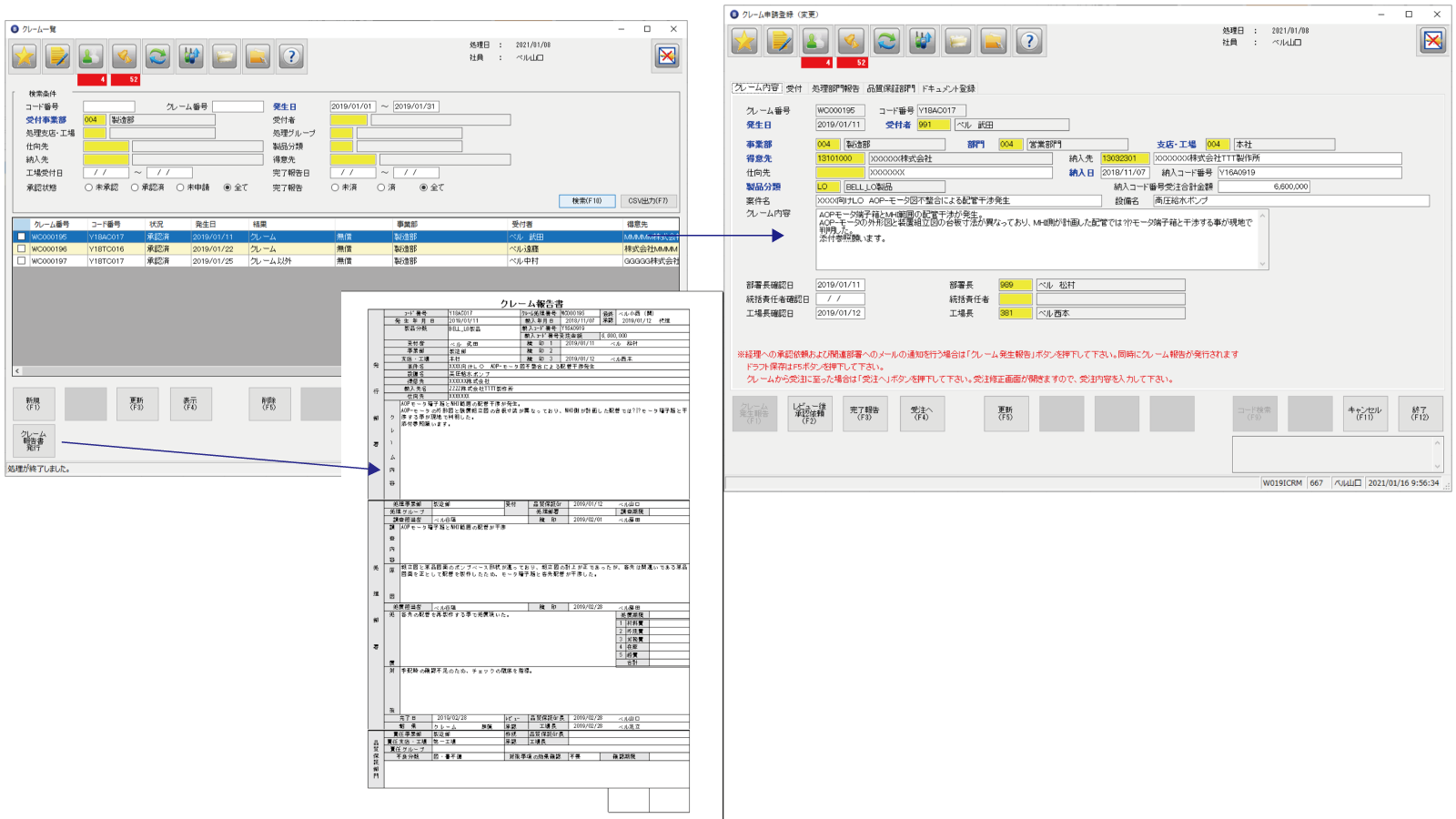Click the refresh arrows icon in クレーム申請登録 toolbar
Image resolution: width=1456 pixels, height=819 pixels.
[886, 41]
